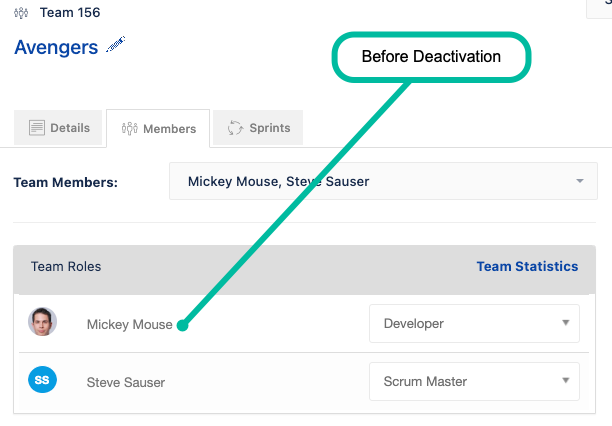Image resolution: width=612 pixels, height=426 pixels.
Task: Click Mickey Mouse's avatar photo
Action: click(x=43, y=322)
